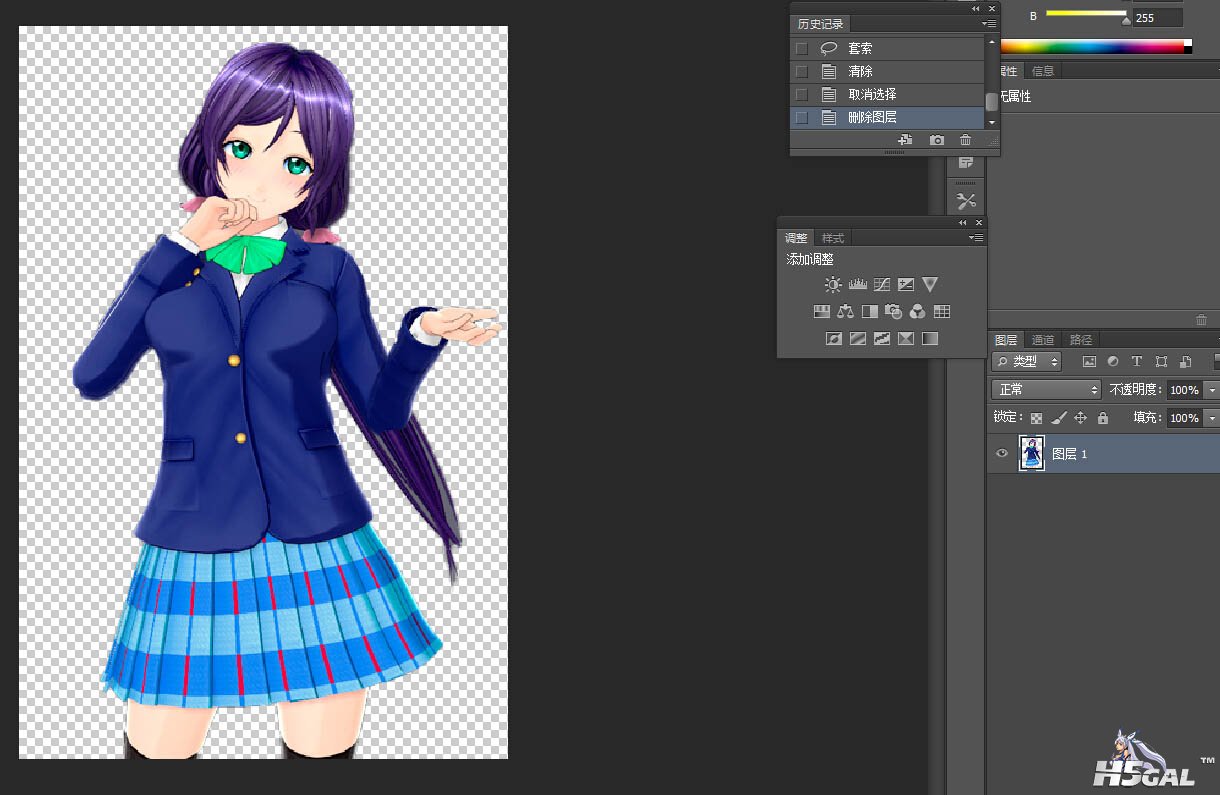Screen dimensions: 1220x795
Task: Open the History panel flyout menu
Action: click(988, 24)
